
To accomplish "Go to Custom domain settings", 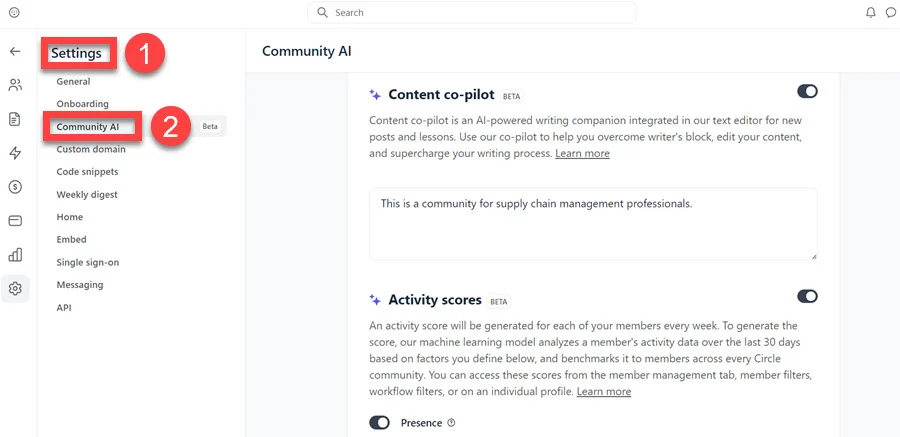I will tap(91, 150).
